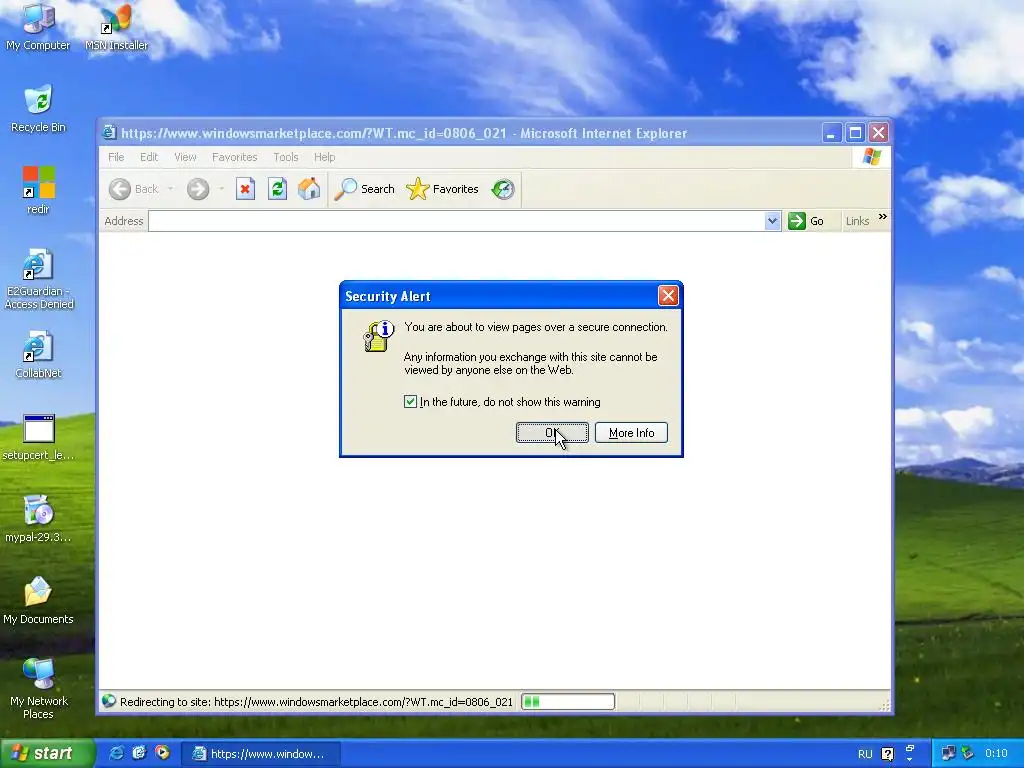The image size is (1024, 768).
Task: Click More Info in Security Alert
Action: (x=631, y=432)
